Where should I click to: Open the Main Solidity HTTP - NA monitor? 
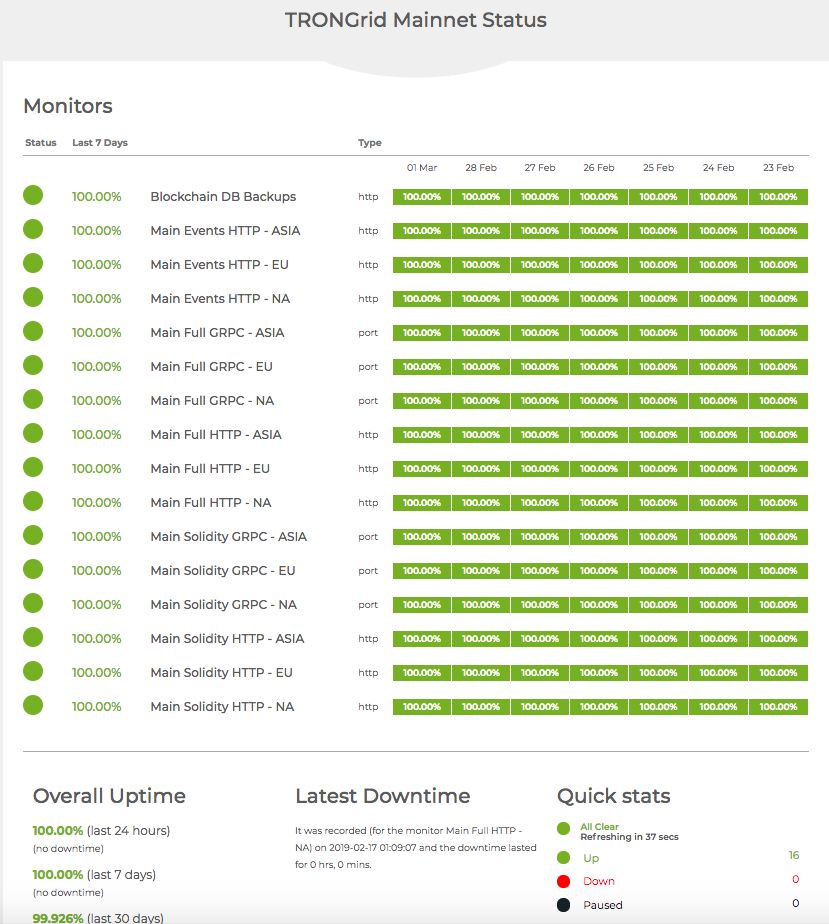(x=222, y=707)
